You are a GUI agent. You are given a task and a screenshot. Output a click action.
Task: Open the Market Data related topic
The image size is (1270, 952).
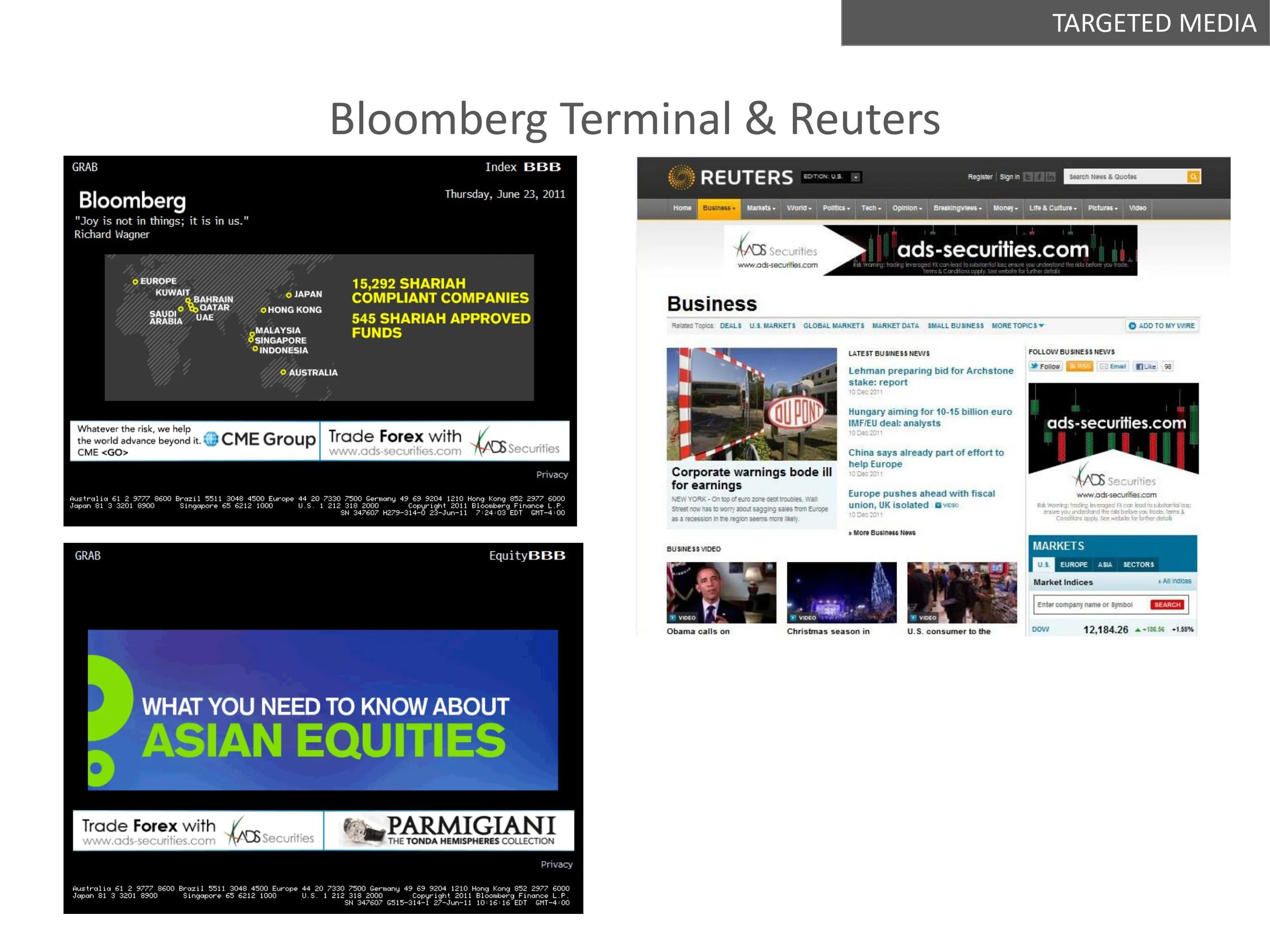(x=896, y=326)
